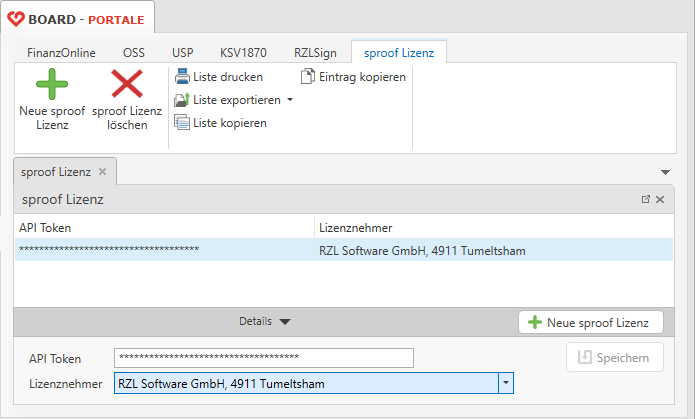Screen dimensions: 695x419
Task: Click the red X sproof Lizenz löschen icon
Action: click(127, 84)
